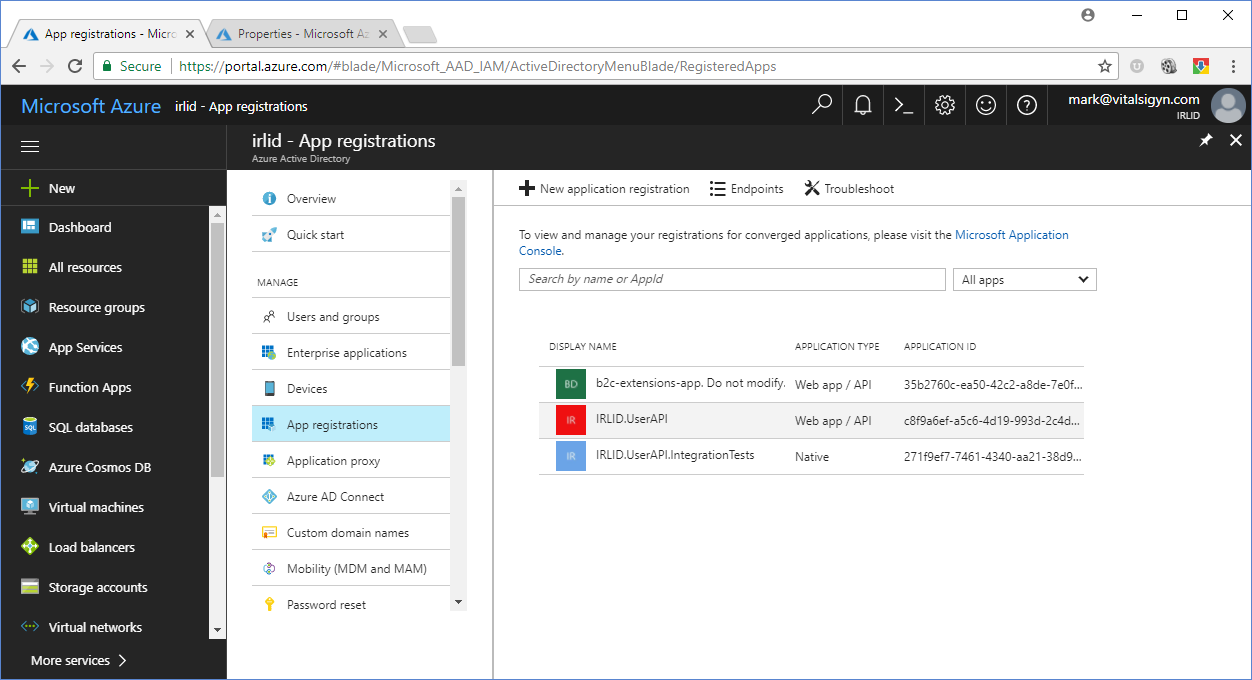Image resolution: width=1252 pixels, height=680 pixels.
Task: Open Quick start menu item
Action: (351, 234)
